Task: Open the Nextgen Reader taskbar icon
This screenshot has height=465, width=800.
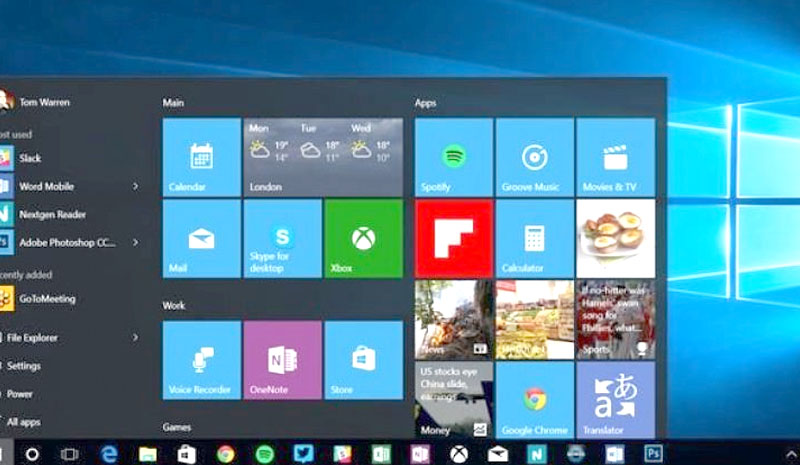Action: [536, 454]
